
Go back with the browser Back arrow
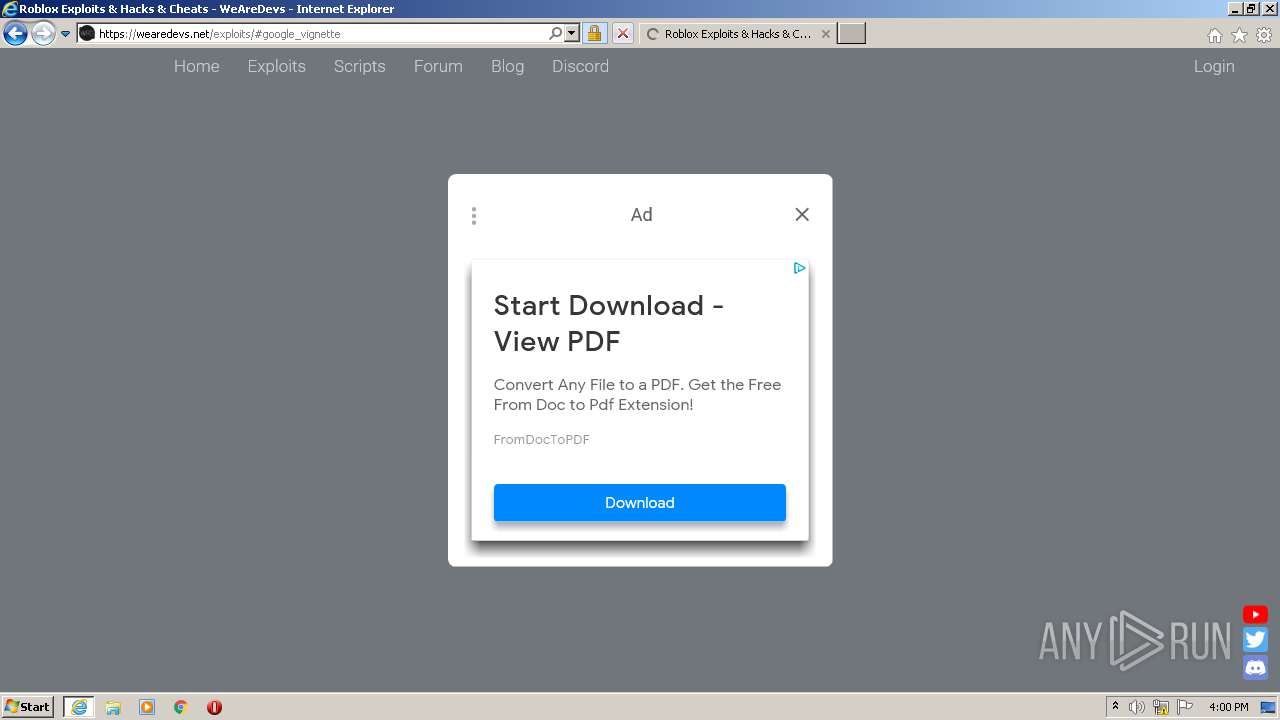[x=15, y=34]
